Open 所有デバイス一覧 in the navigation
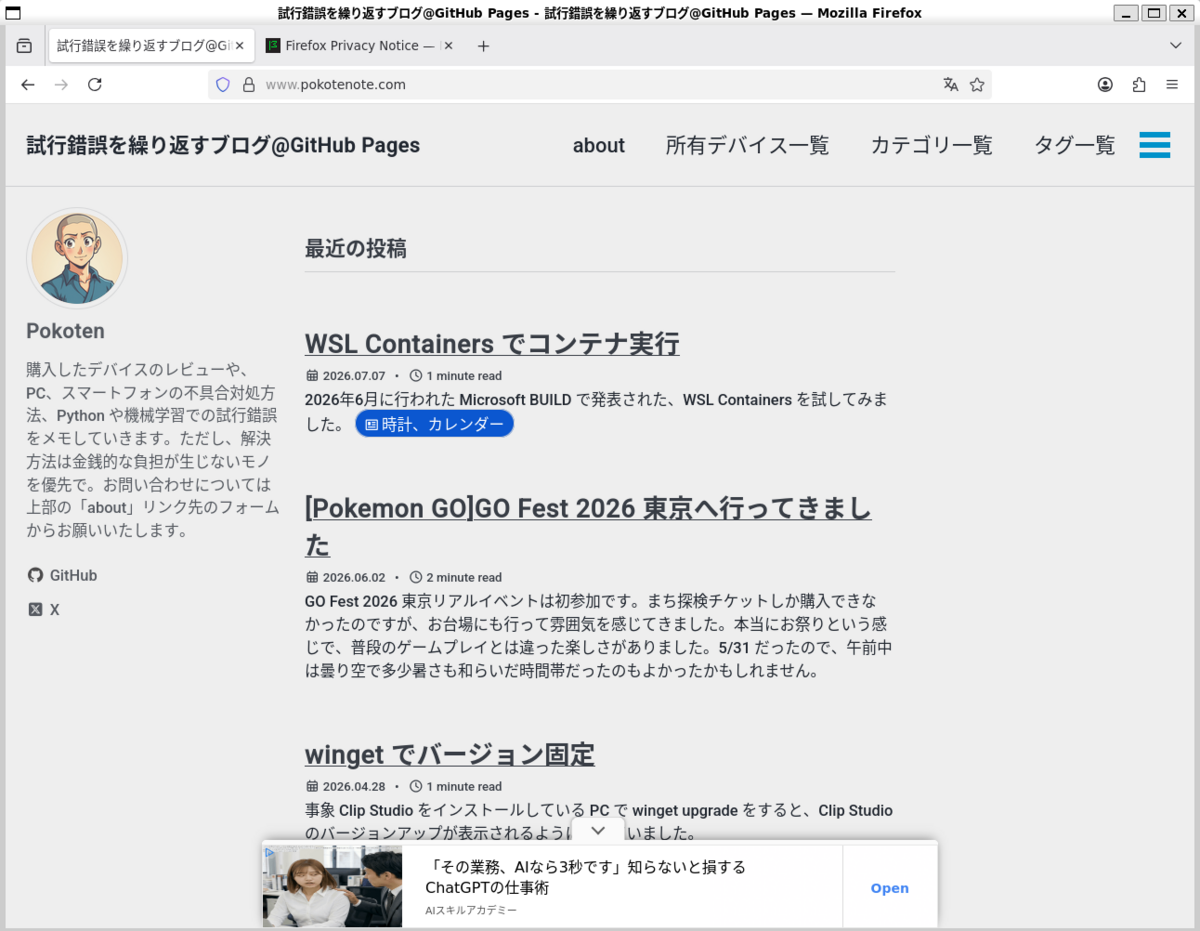1200x931 pixels. point(748,146)
